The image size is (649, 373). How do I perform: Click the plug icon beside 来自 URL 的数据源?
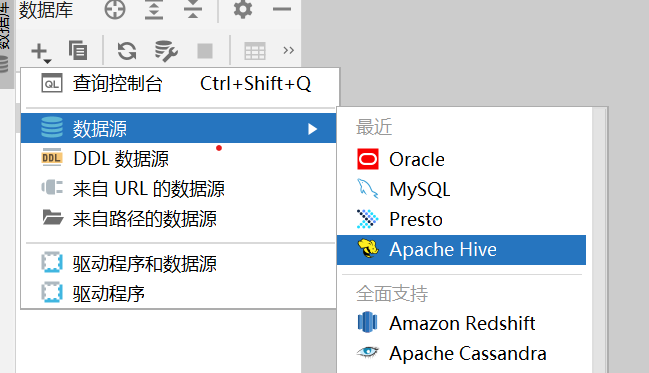52,188
